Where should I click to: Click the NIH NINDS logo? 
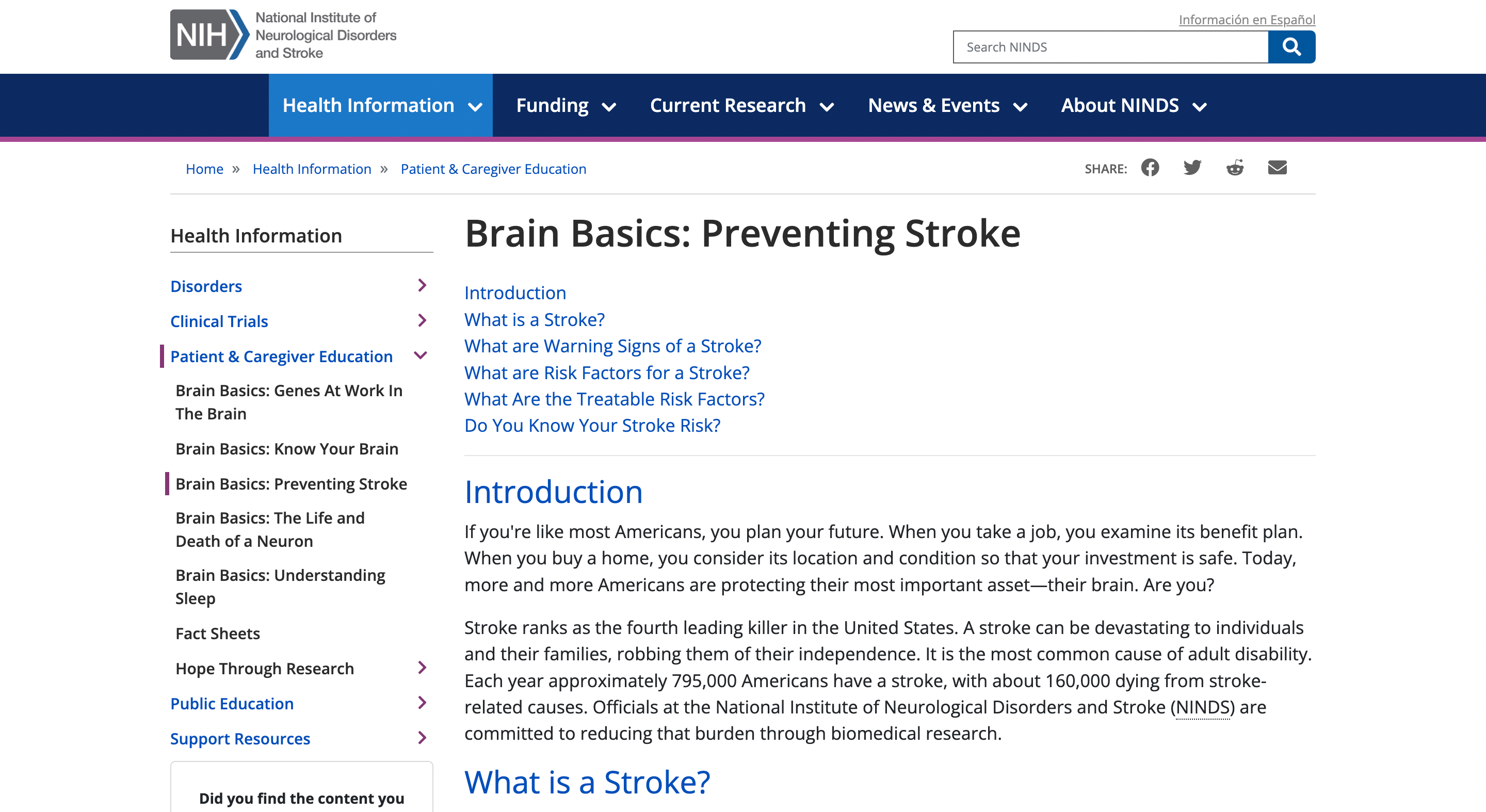283,35
